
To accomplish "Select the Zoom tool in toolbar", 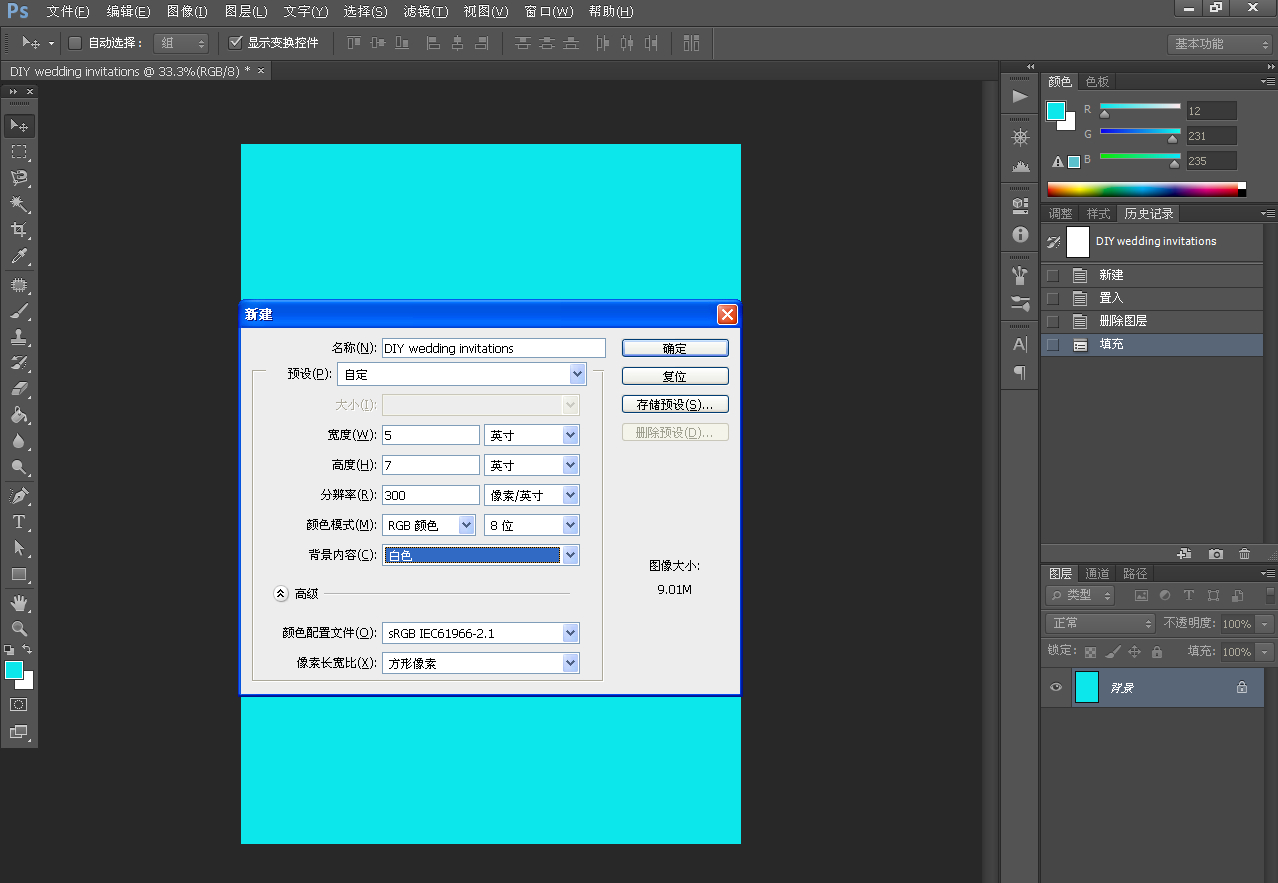I will 19,629.
